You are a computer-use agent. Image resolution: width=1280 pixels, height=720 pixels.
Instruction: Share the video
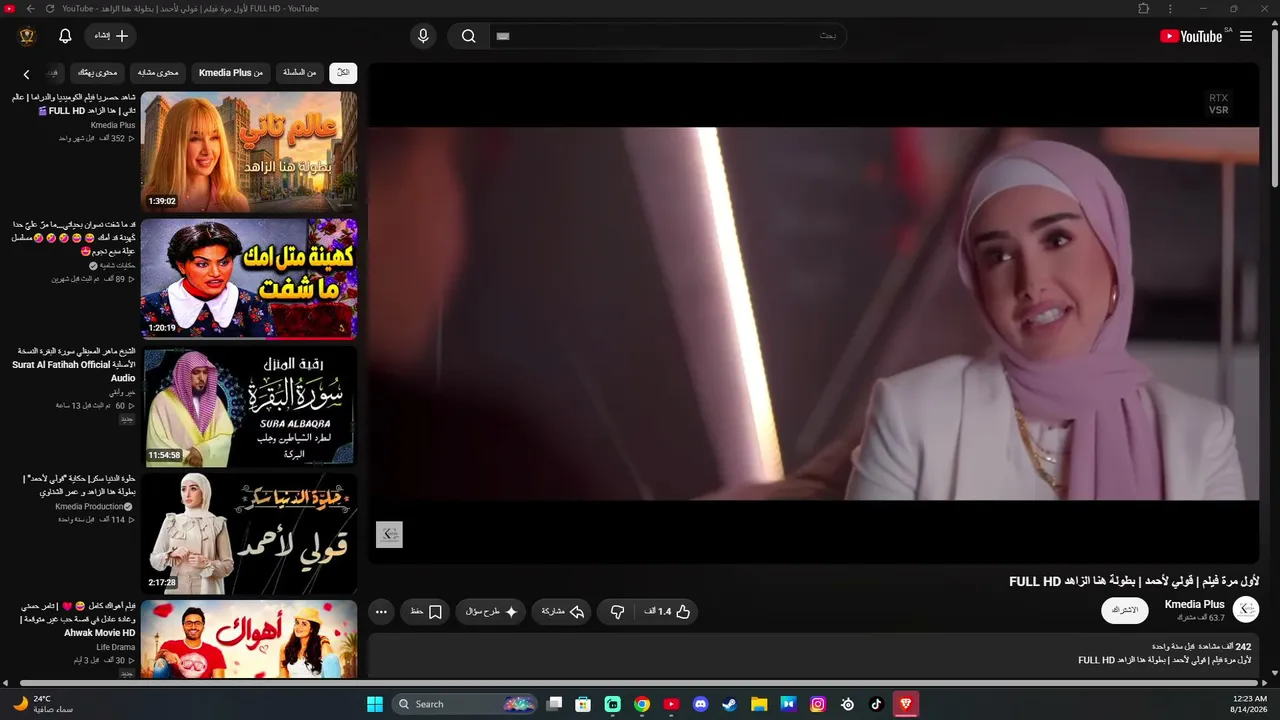tap(562, 611)
